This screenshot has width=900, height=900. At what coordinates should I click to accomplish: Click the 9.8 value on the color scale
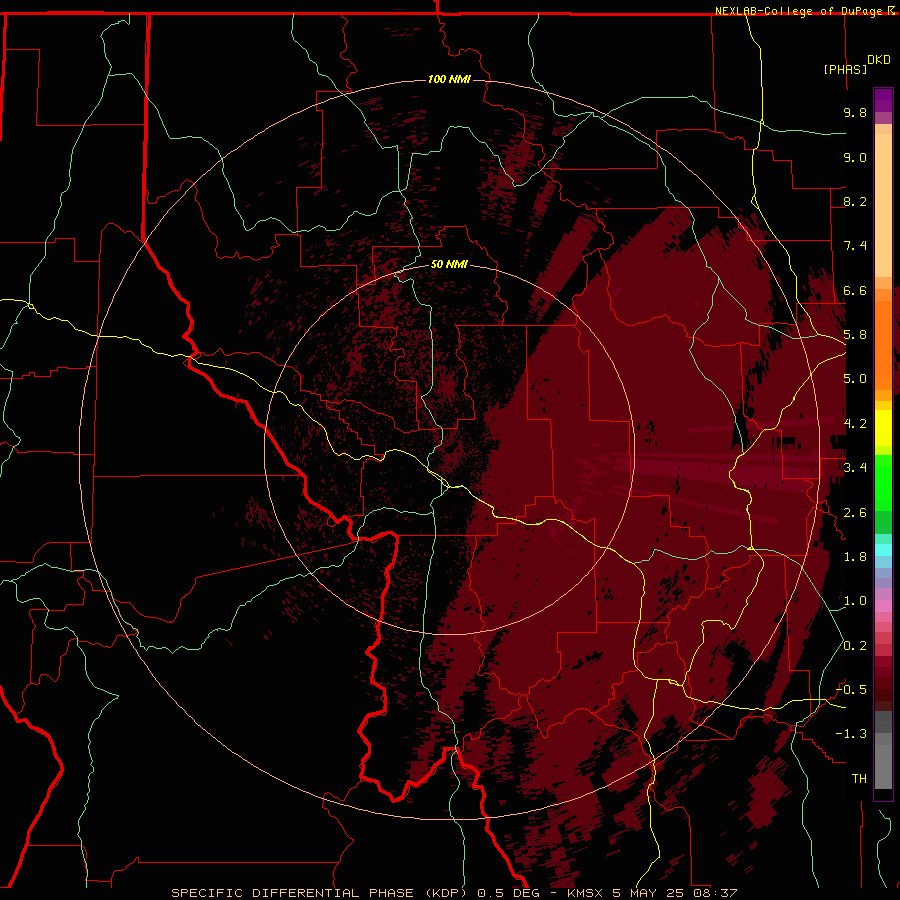click(x=855, y=112)
